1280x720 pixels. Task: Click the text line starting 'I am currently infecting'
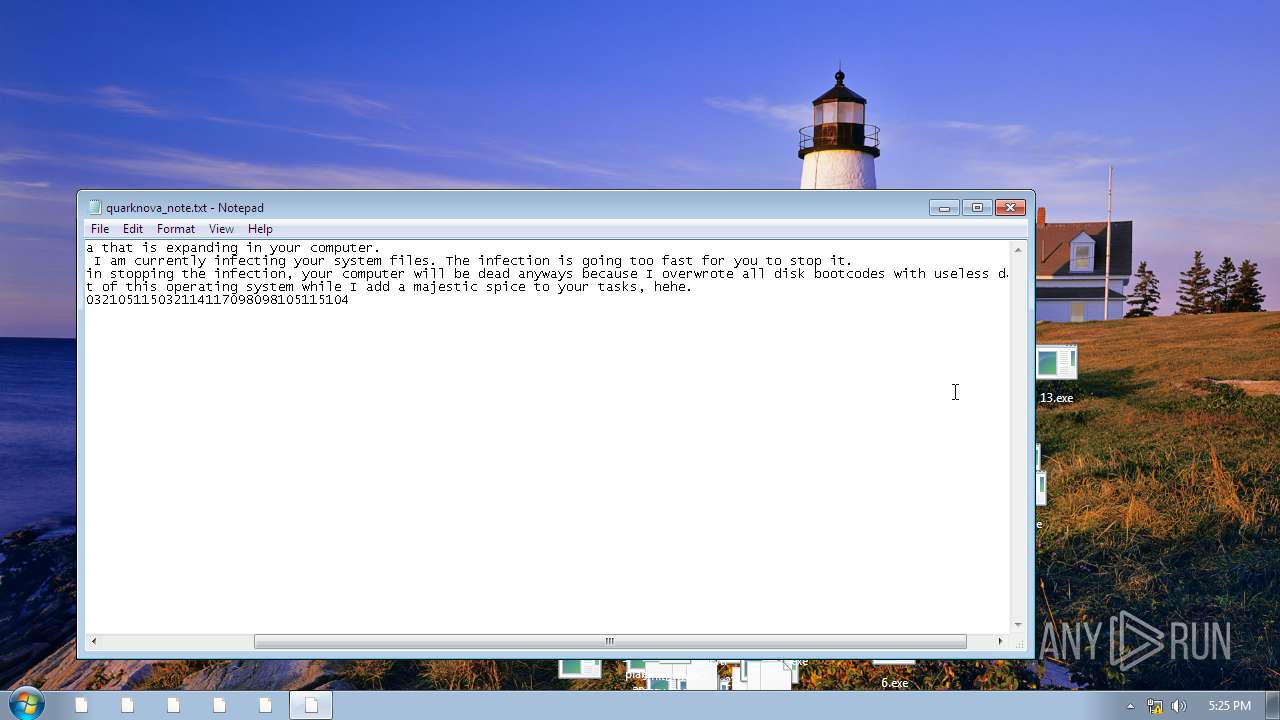(473, 261)
